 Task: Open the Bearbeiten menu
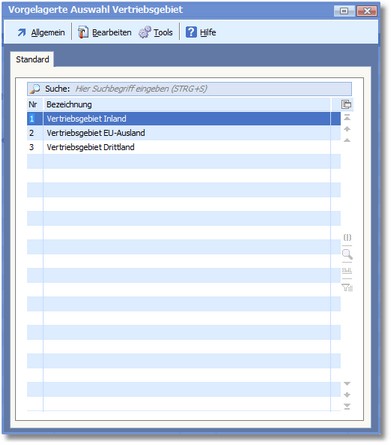pos(105,32)
